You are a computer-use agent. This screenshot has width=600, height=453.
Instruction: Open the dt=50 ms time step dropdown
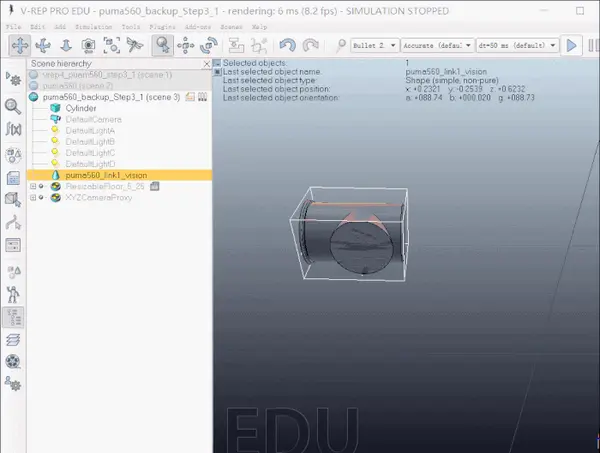[x=517, y=46]
